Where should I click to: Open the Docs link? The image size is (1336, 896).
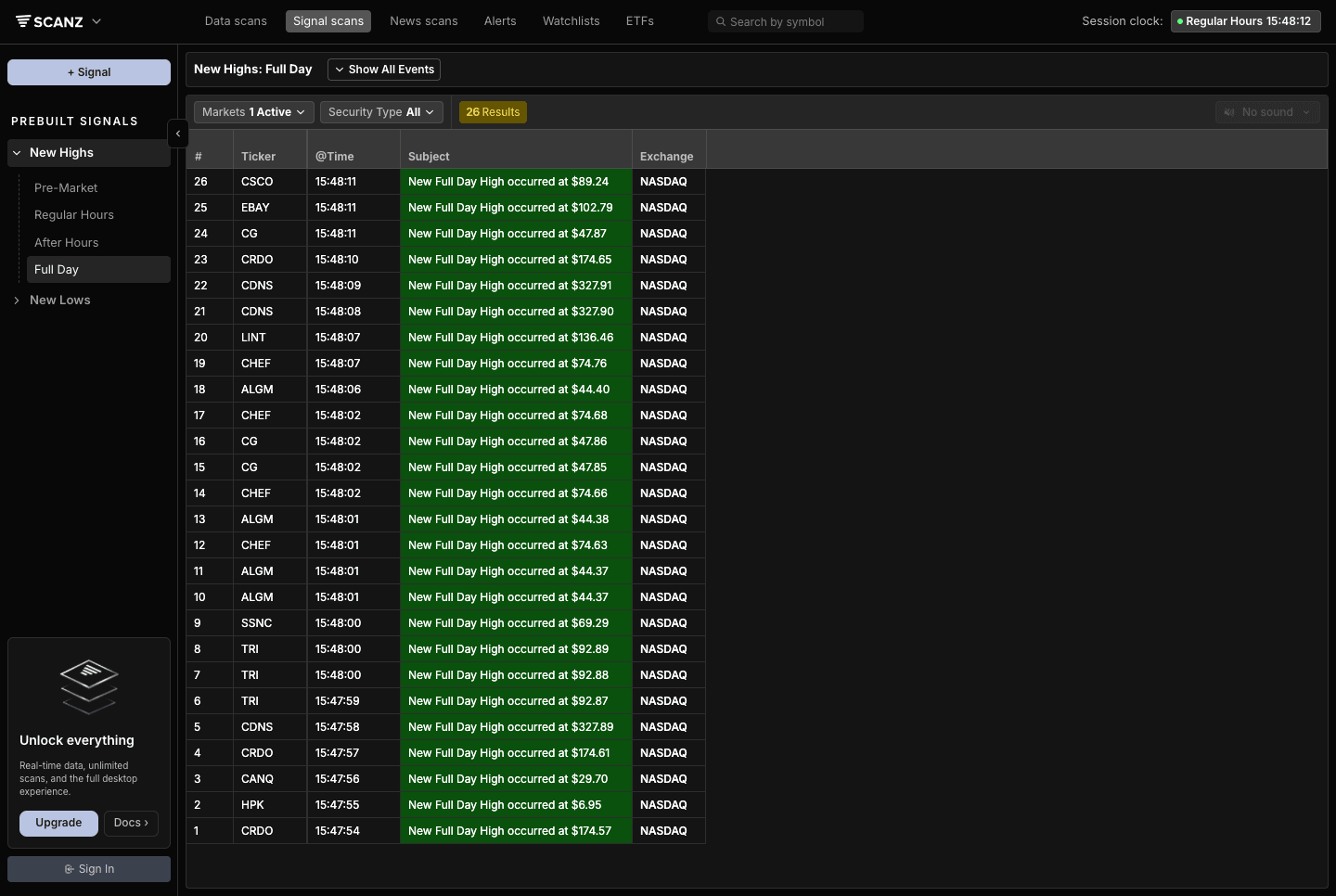click(131, 824)
